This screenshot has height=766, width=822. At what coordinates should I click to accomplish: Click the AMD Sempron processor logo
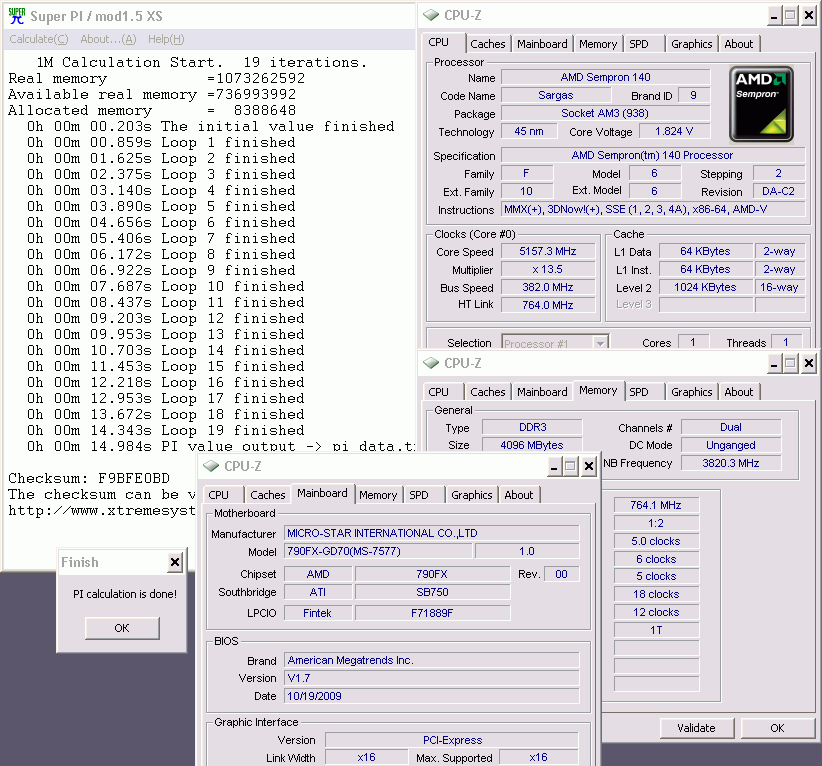click(x=761, y=104)
